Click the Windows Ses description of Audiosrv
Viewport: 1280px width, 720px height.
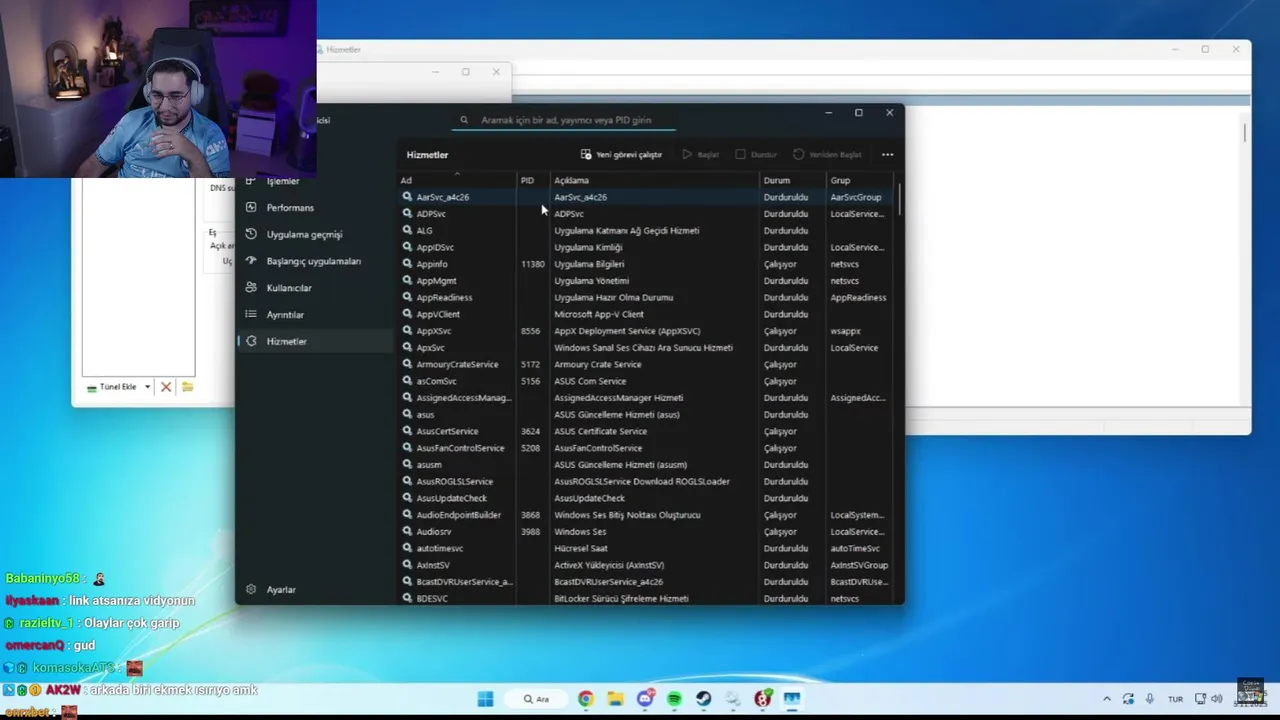tap(580, 532)
